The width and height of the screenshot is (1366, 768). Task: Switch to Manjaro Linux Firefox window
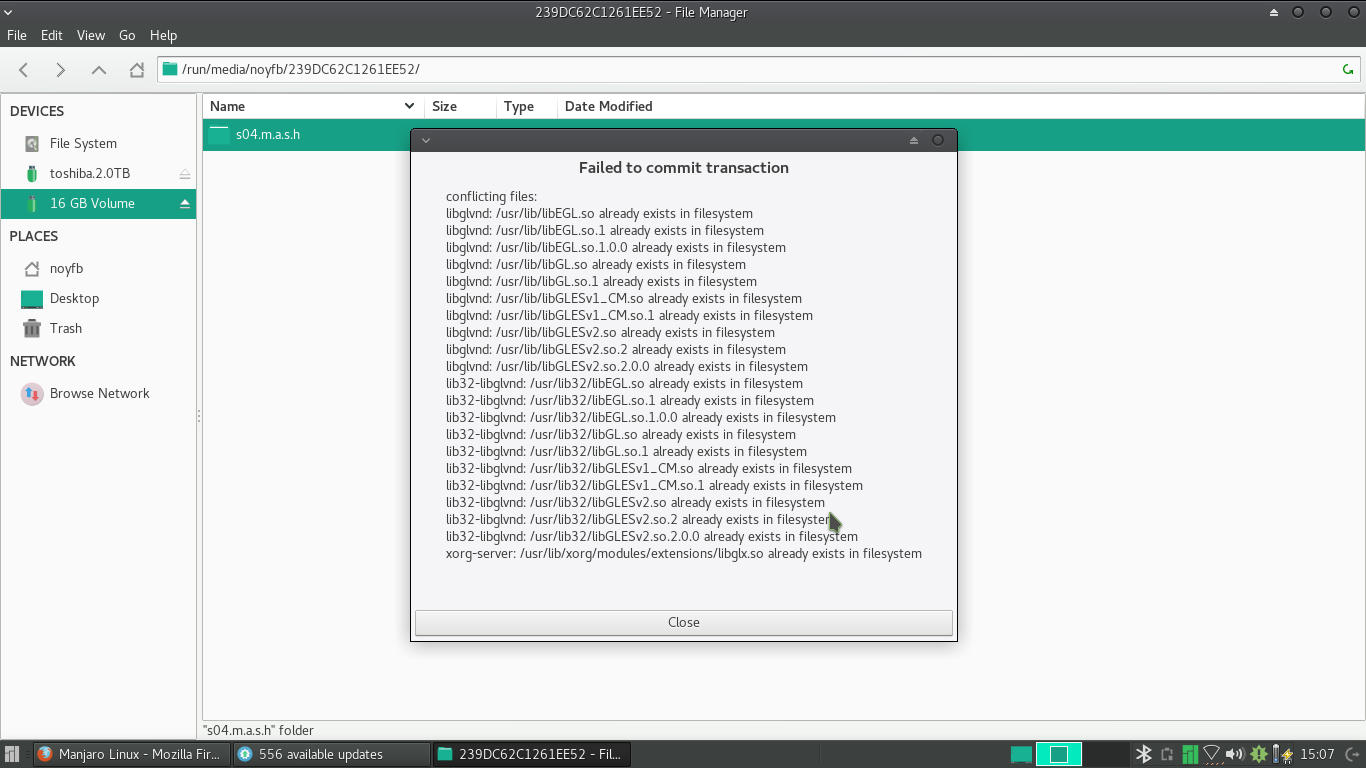[131, 754]
